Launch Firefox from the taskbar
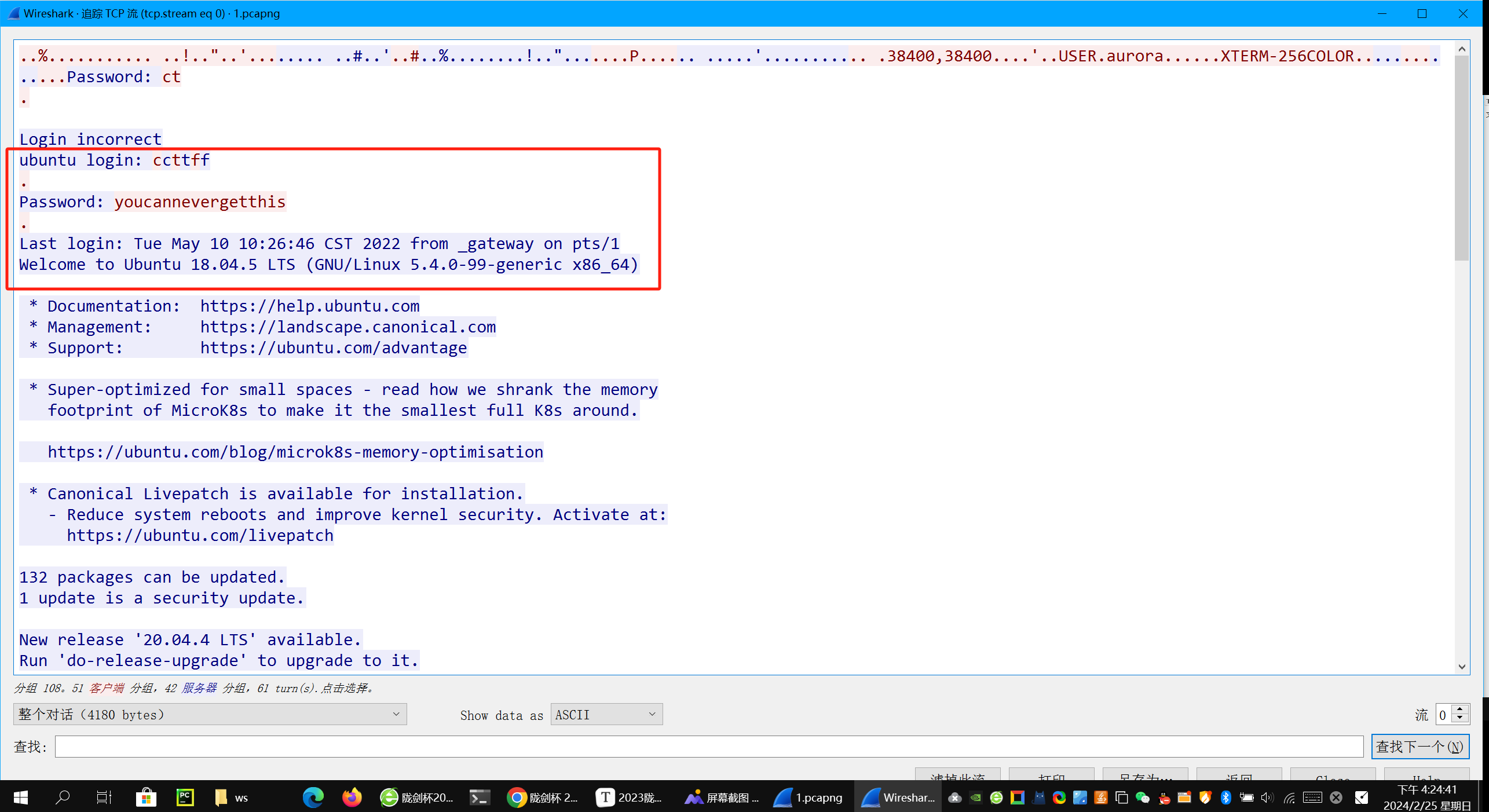 point(352,798)
